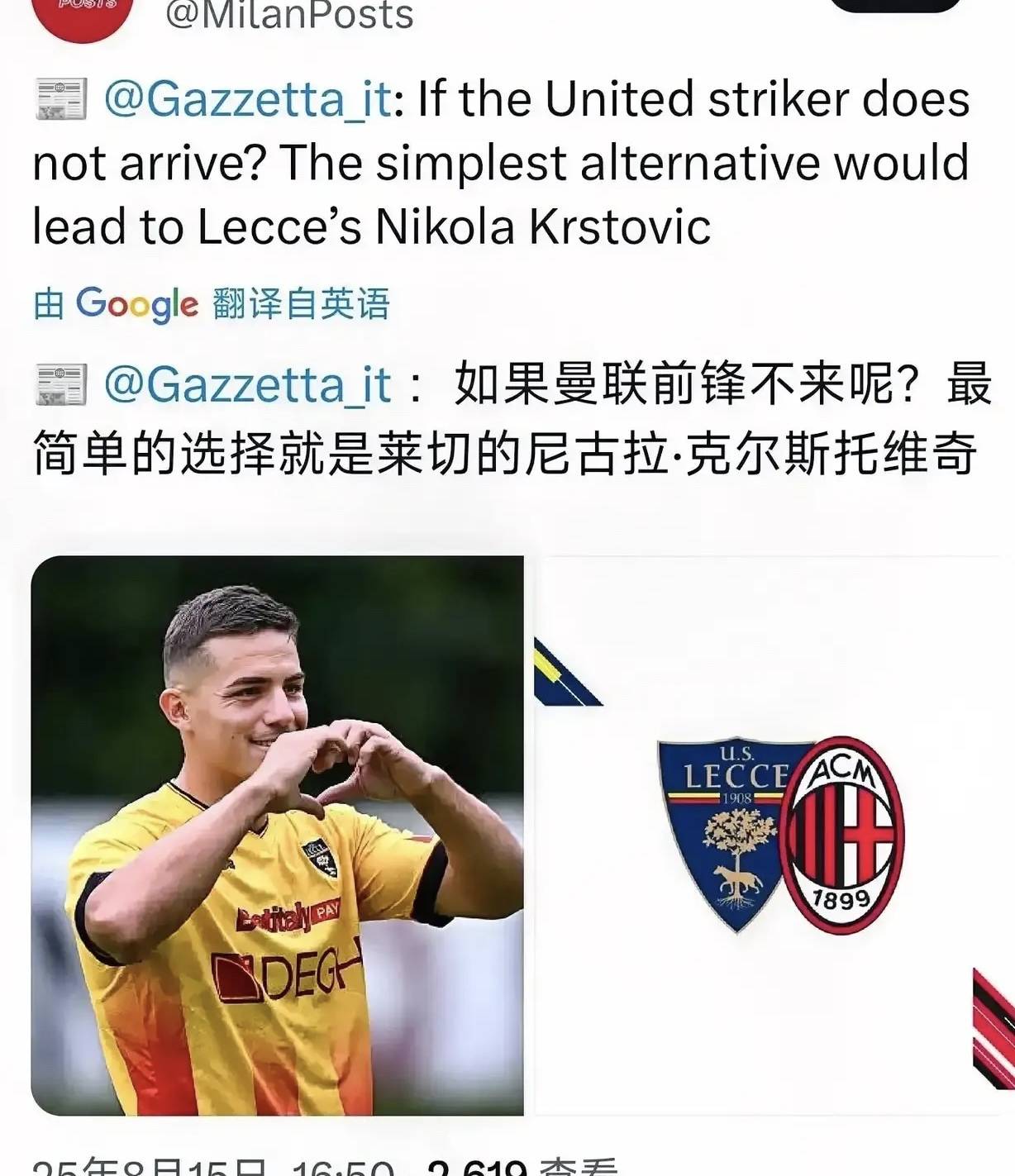
Task: Open the @MilanPosts handle
Action: (x=289, y=15)
